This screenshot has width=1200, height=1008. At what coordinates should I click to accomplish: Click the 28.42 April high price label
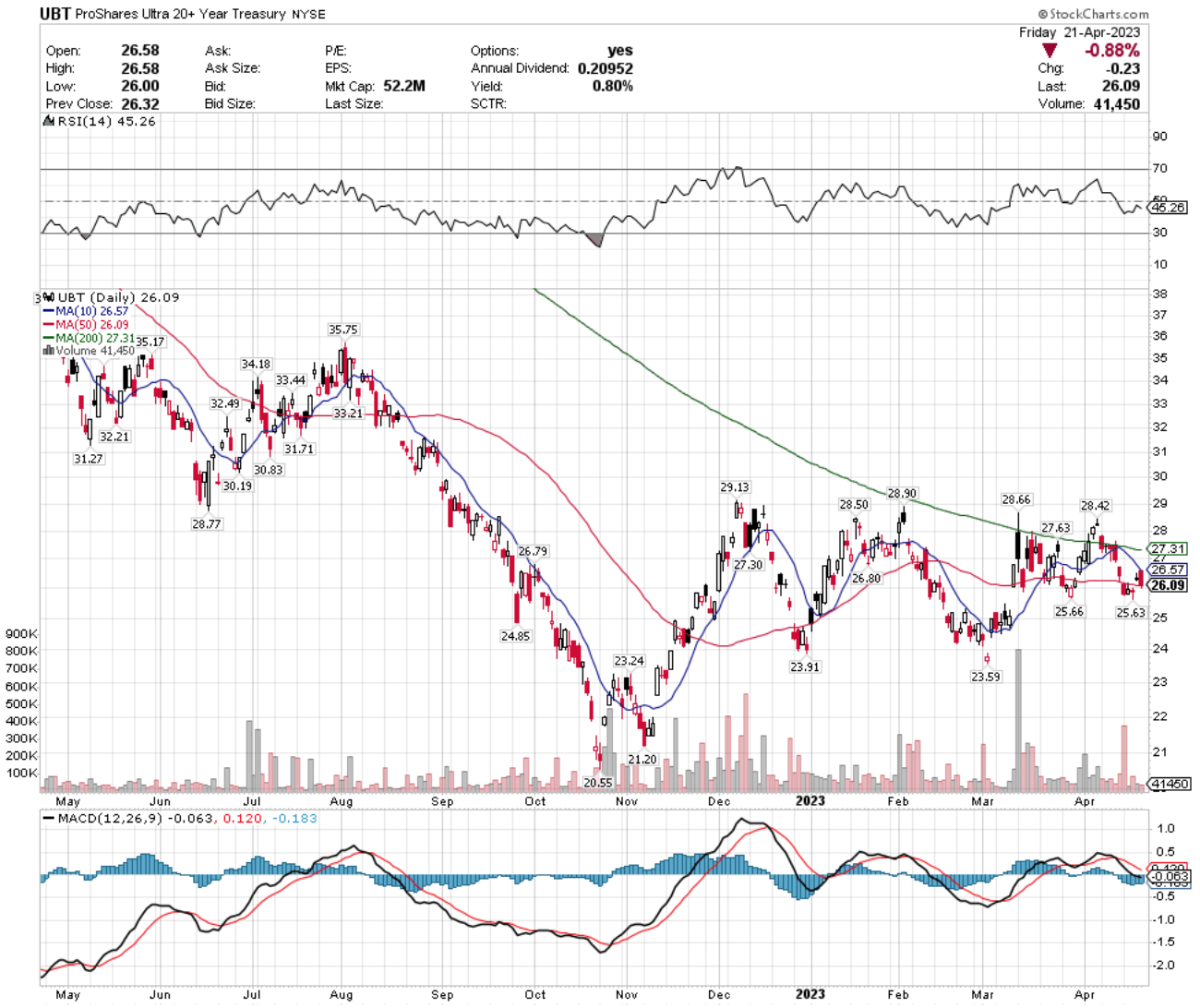point(1096,506)
